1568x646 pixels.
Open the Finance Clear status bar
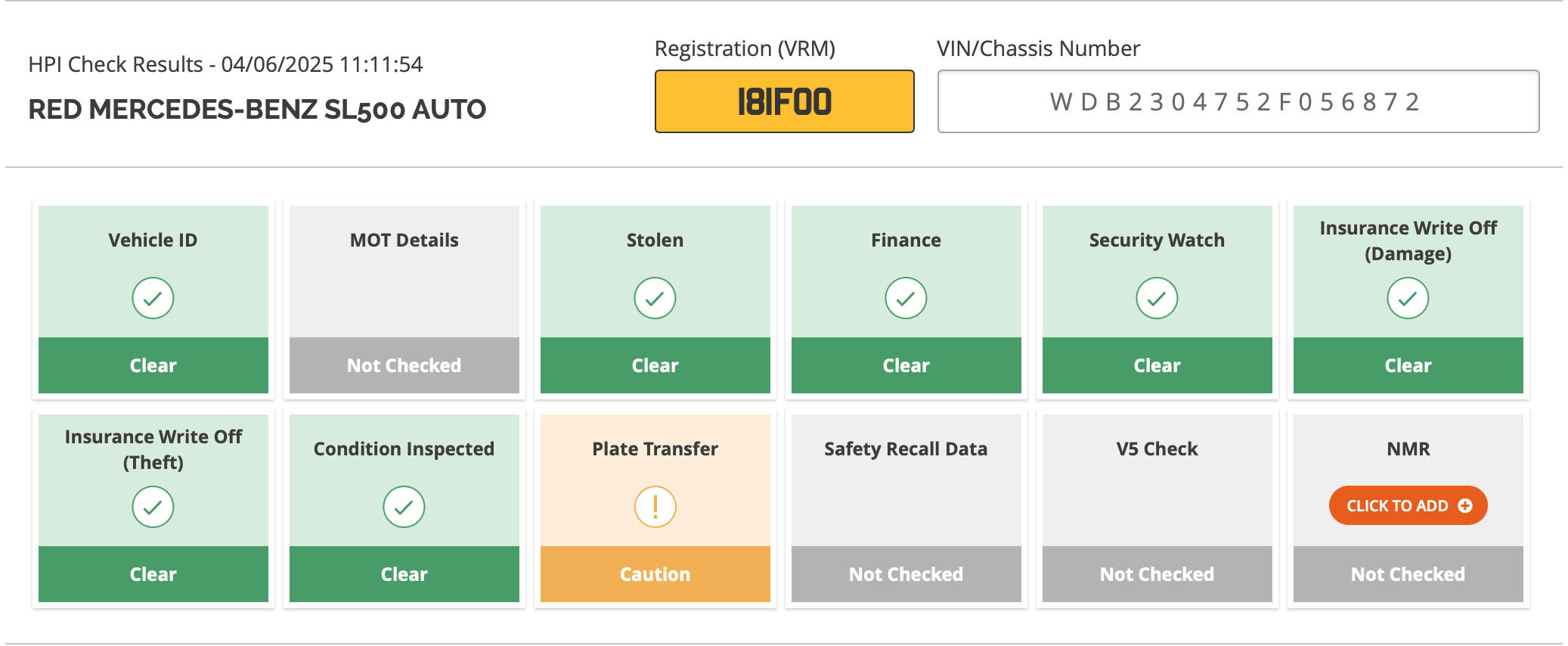906,365
